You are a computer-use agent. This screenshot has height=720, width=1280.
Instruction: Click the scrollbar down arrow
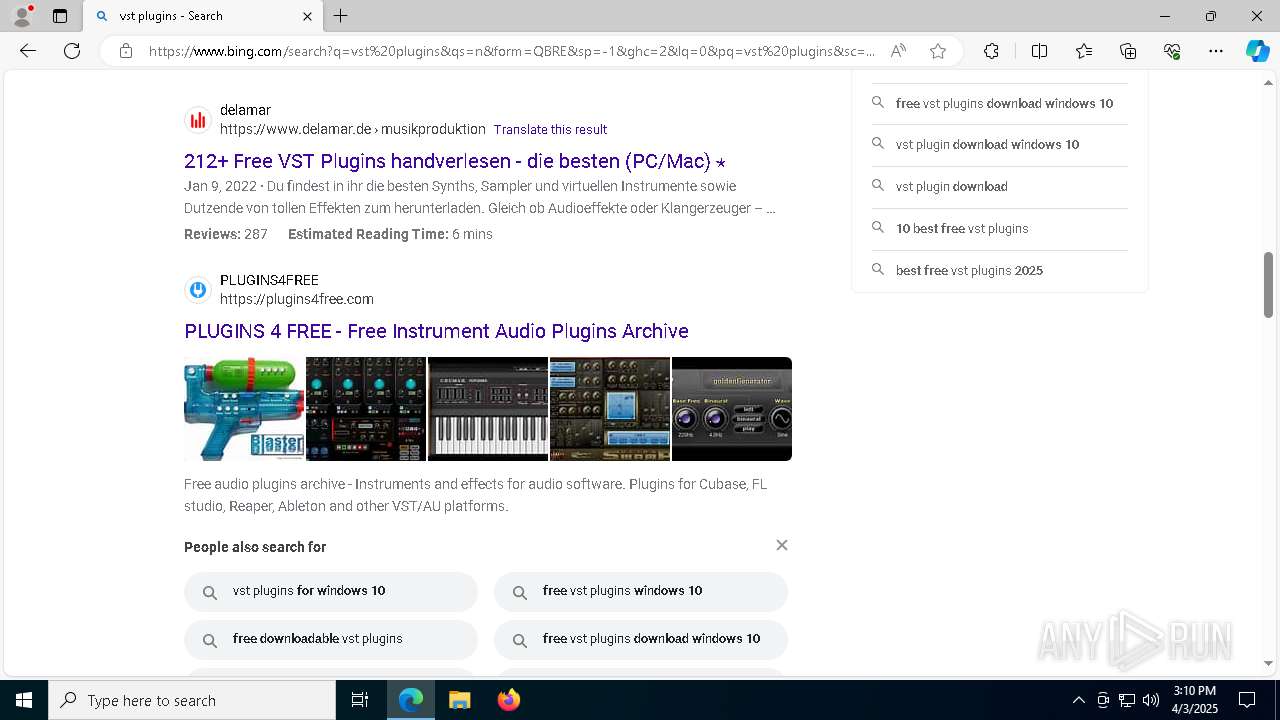(1268, 663)
